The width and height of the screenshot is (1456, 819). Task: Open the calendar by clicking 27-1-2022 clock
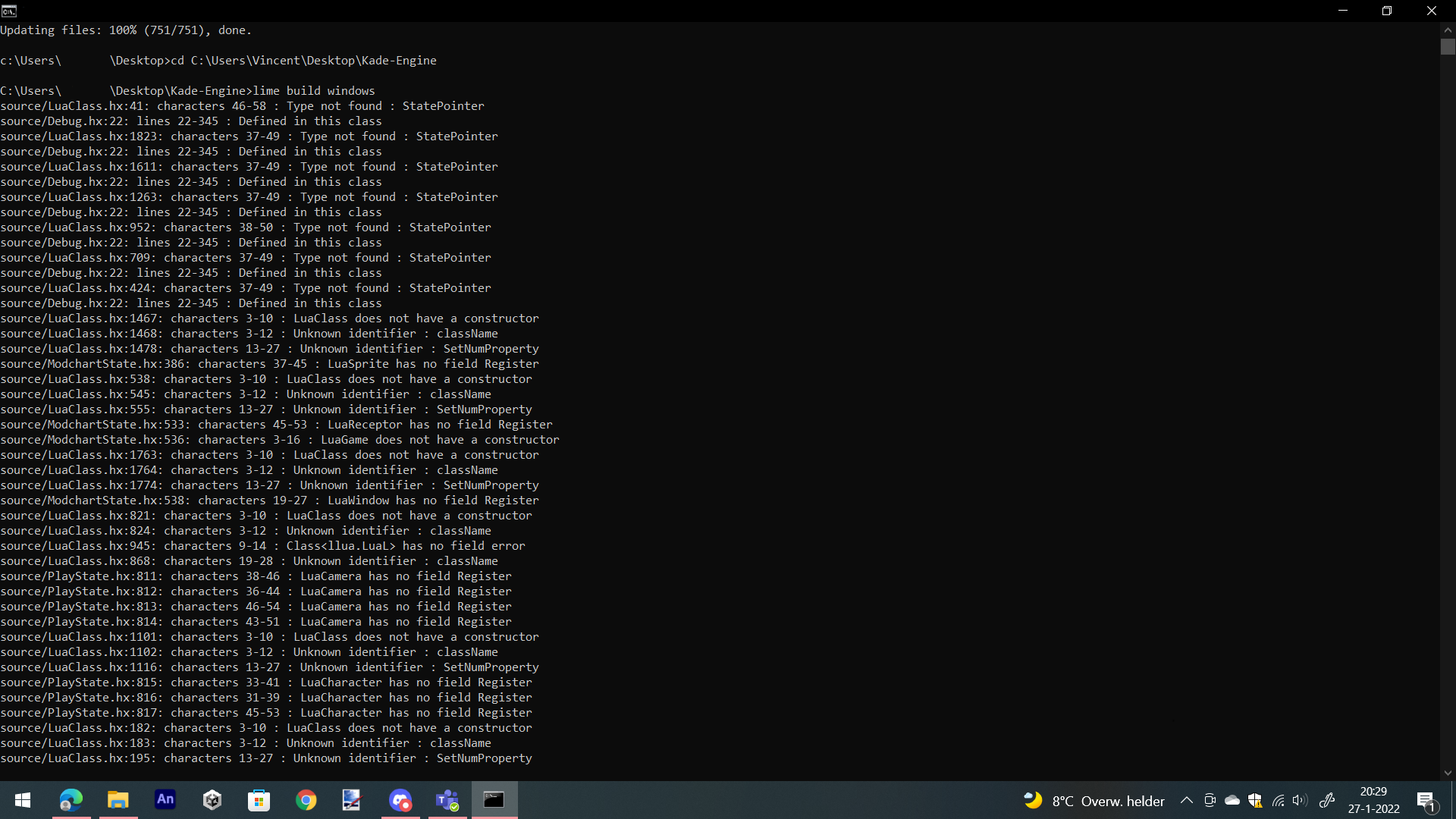[1373, 800]
